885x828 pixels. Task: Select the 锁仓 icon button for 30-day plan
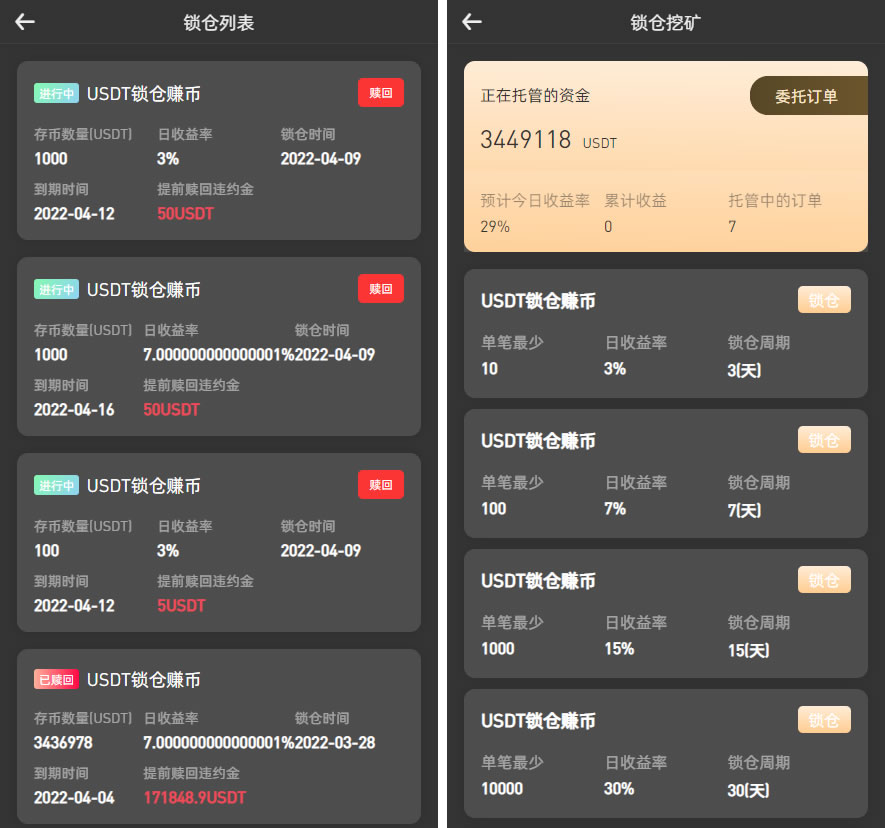click(x=823, y=719)
